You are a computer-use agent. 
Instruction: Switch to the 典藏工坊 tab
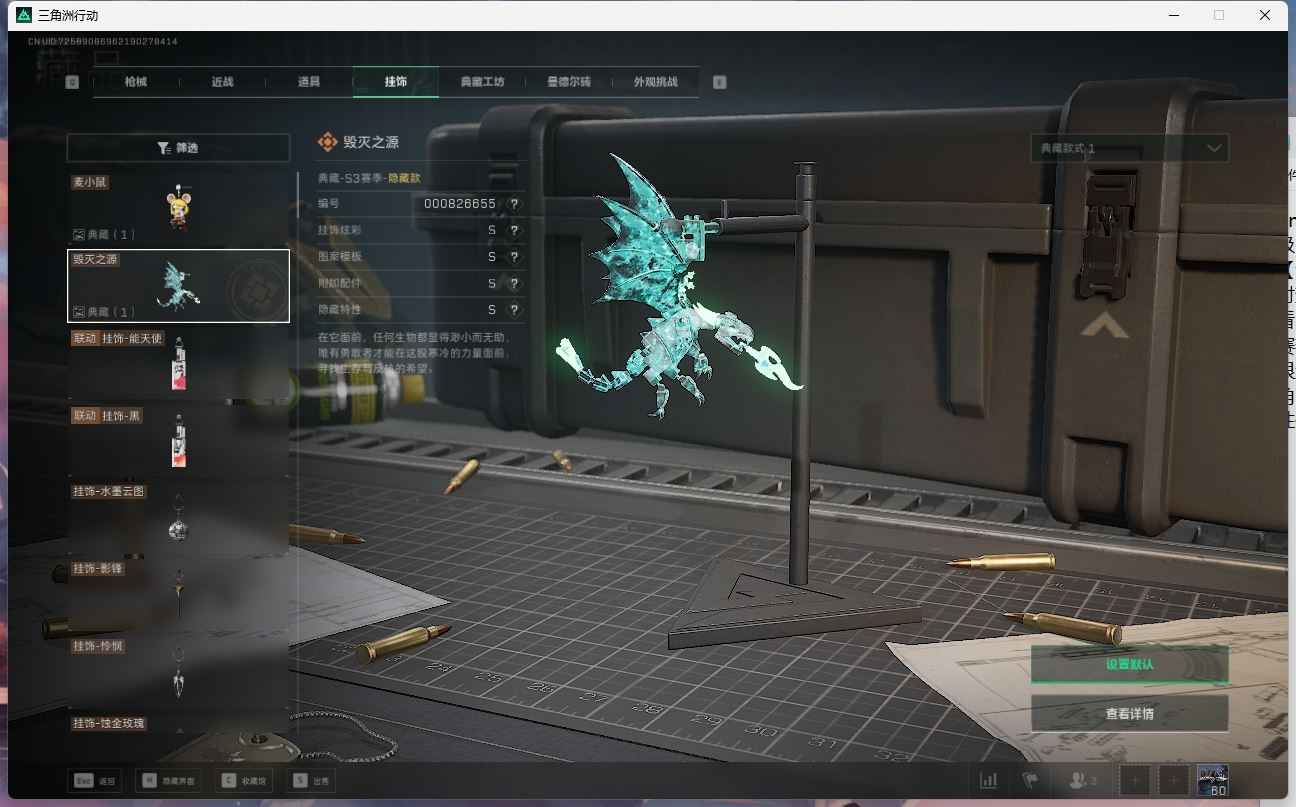[x=482, y=82]
